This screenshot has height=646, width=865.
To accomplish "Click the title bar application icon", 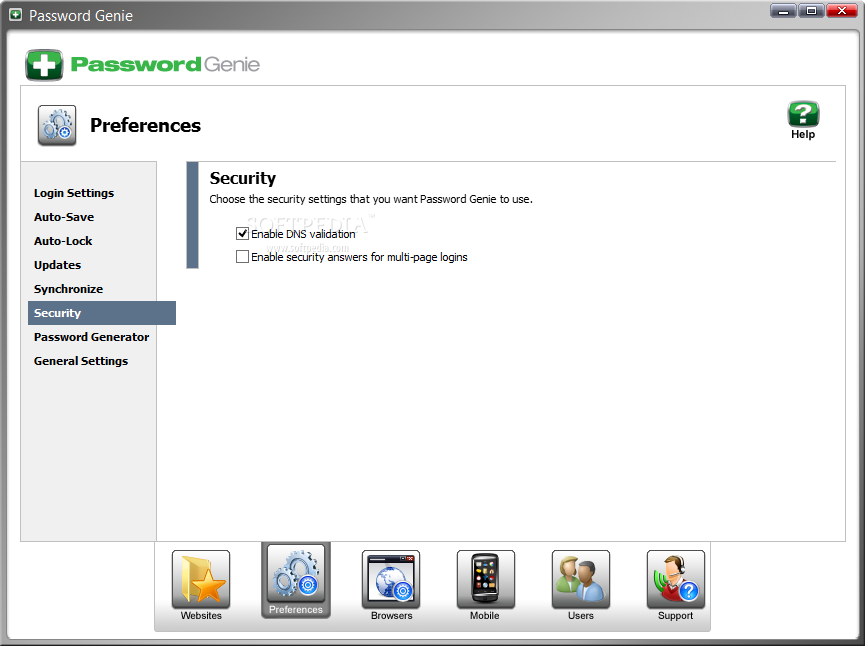I will (x=15, y=15).
